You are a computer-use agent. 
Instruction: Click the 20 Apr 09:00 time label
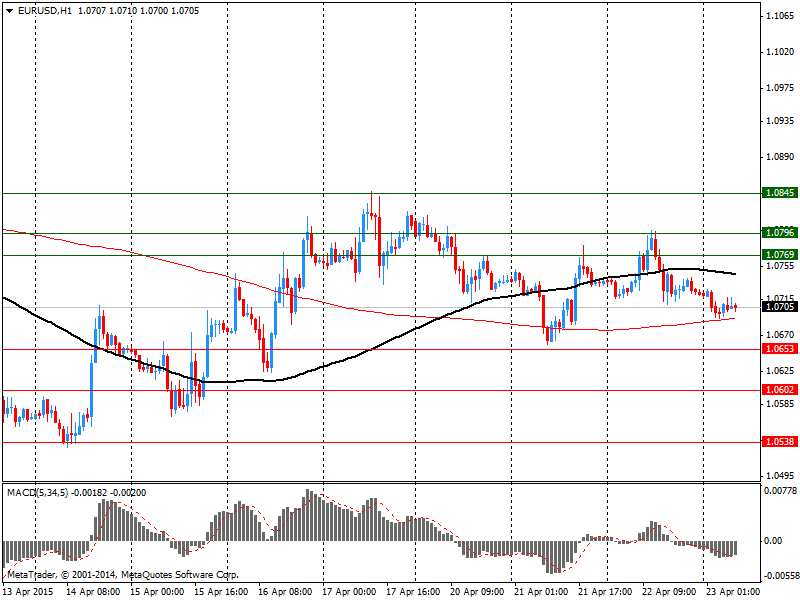point(477,592)
